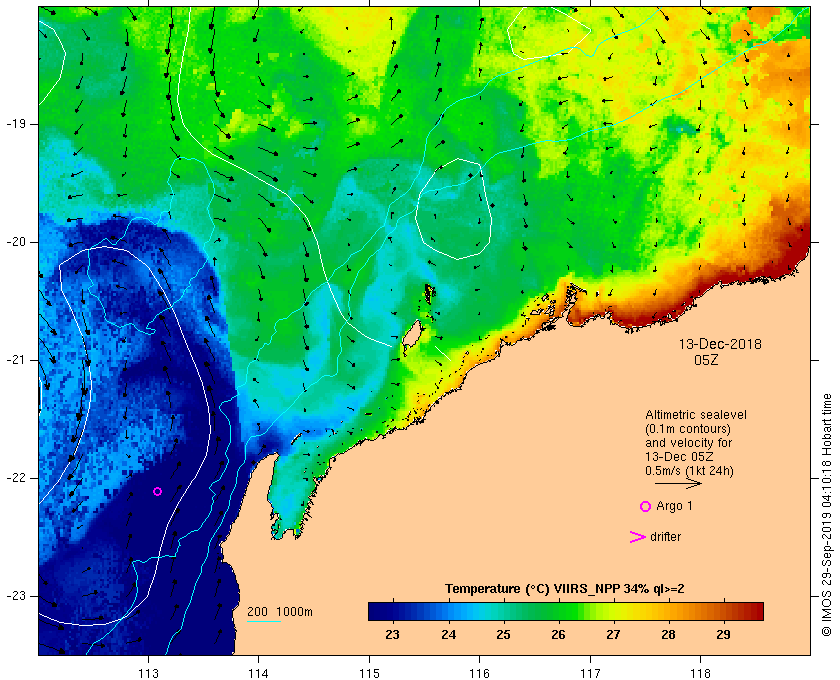
Task: Click the 'Argo 1' legend text
Action: pos(674,506)
